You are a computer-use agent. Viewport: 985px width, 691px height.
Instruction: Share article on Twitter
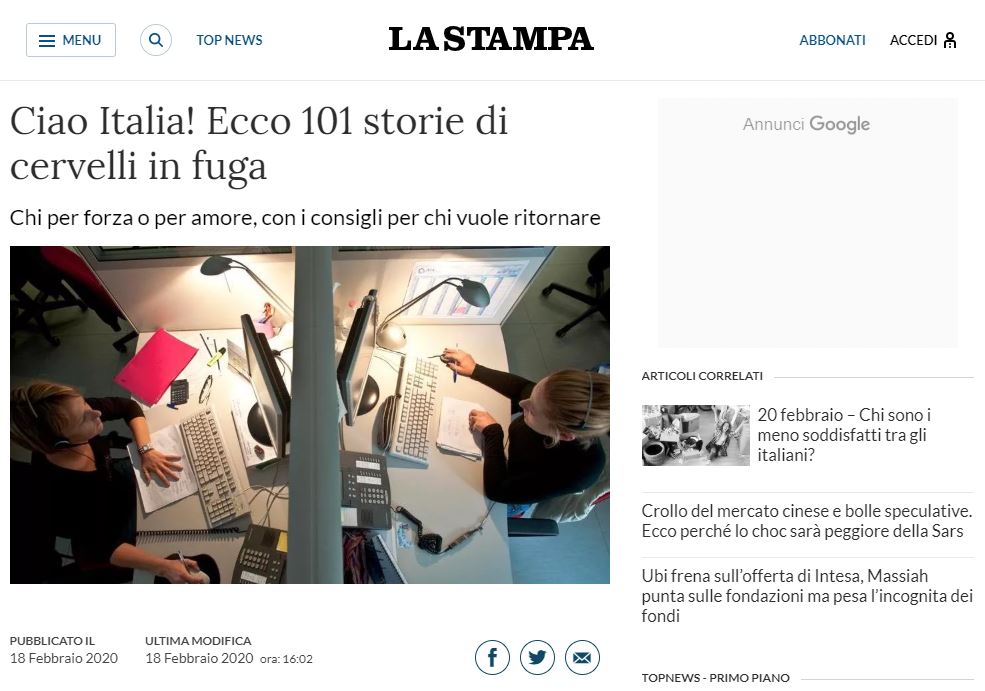[x=537, y=657]
